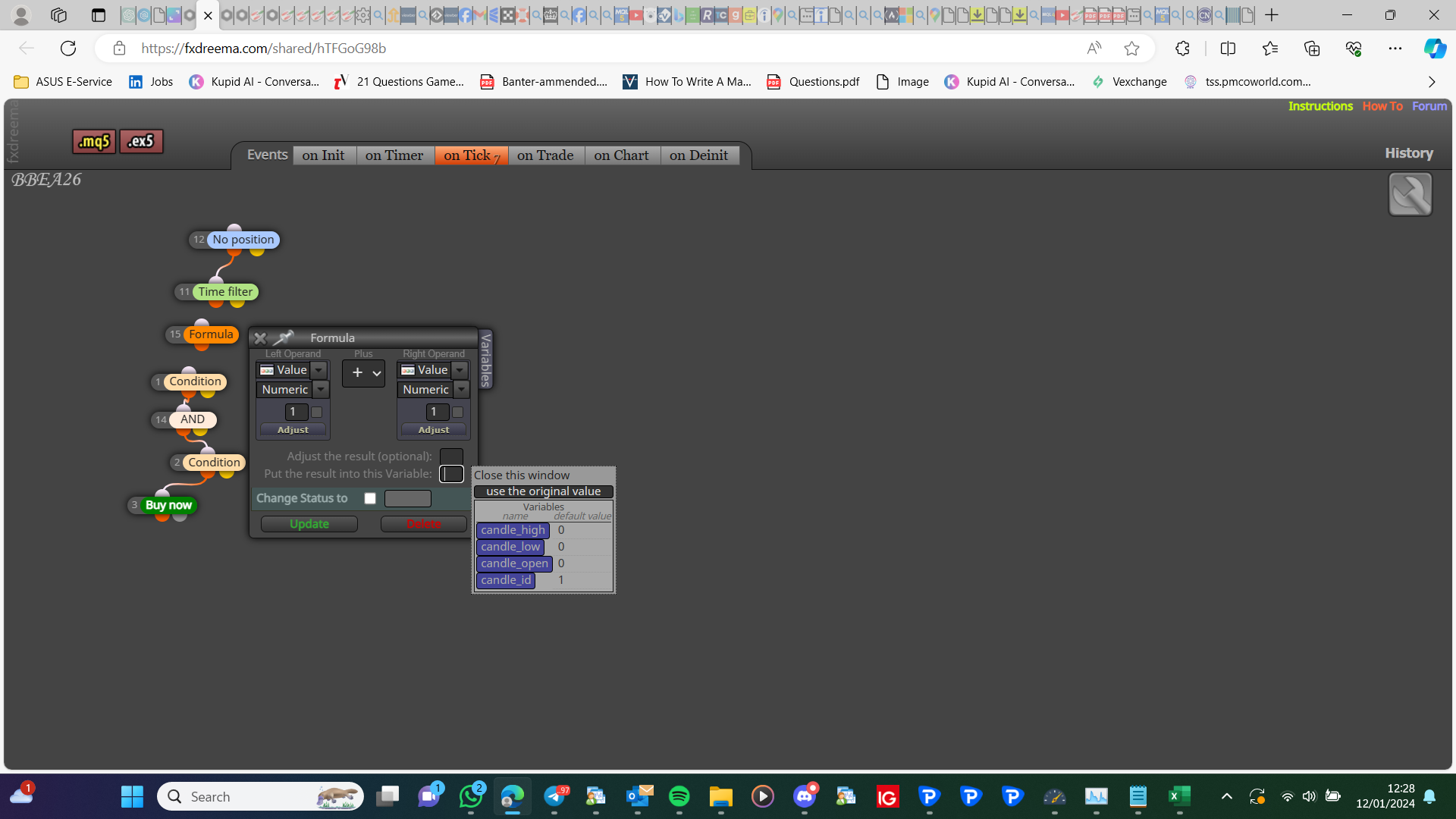Tick the left operand value checkbox
Screen dimensions: 1456x819
[x=317, y=413]
